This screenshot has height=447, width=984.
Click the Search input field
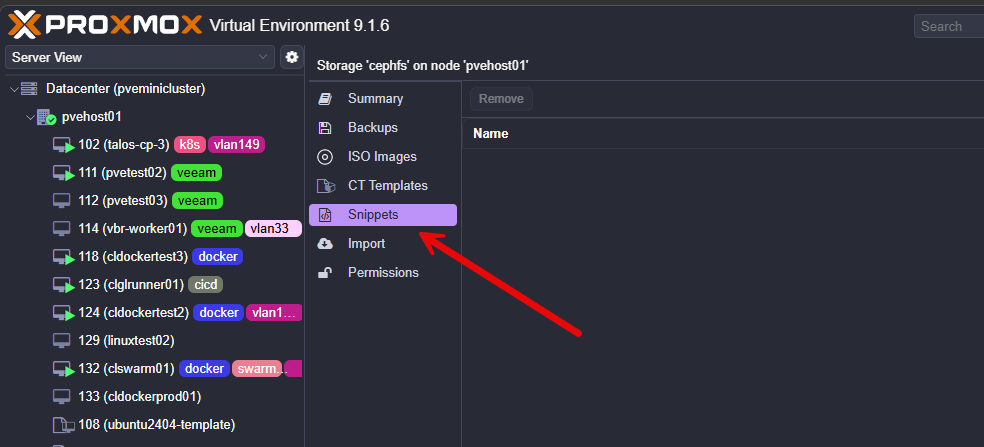950,26
